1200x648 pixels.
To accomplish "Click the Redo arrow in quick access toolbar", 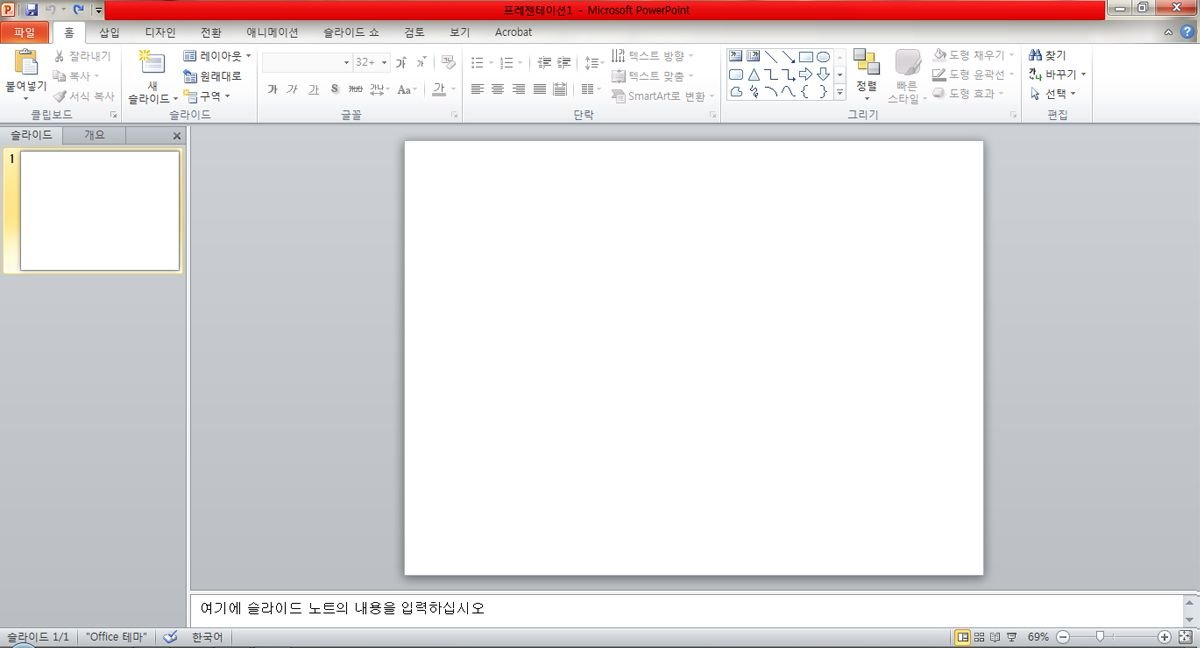I will point(78,9).
